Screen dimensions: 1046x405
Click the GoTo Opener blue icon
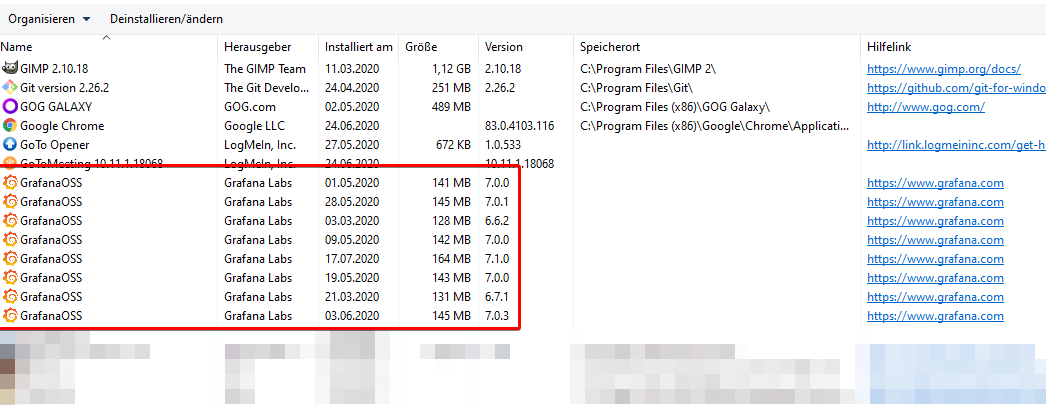9,144
